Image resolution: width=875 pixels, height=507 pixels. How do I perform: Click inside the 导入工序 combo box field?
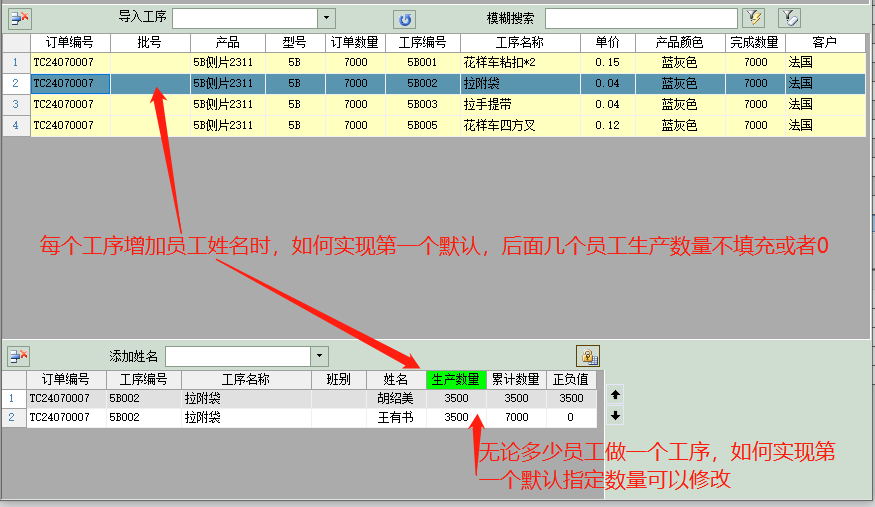coord(245,18)
